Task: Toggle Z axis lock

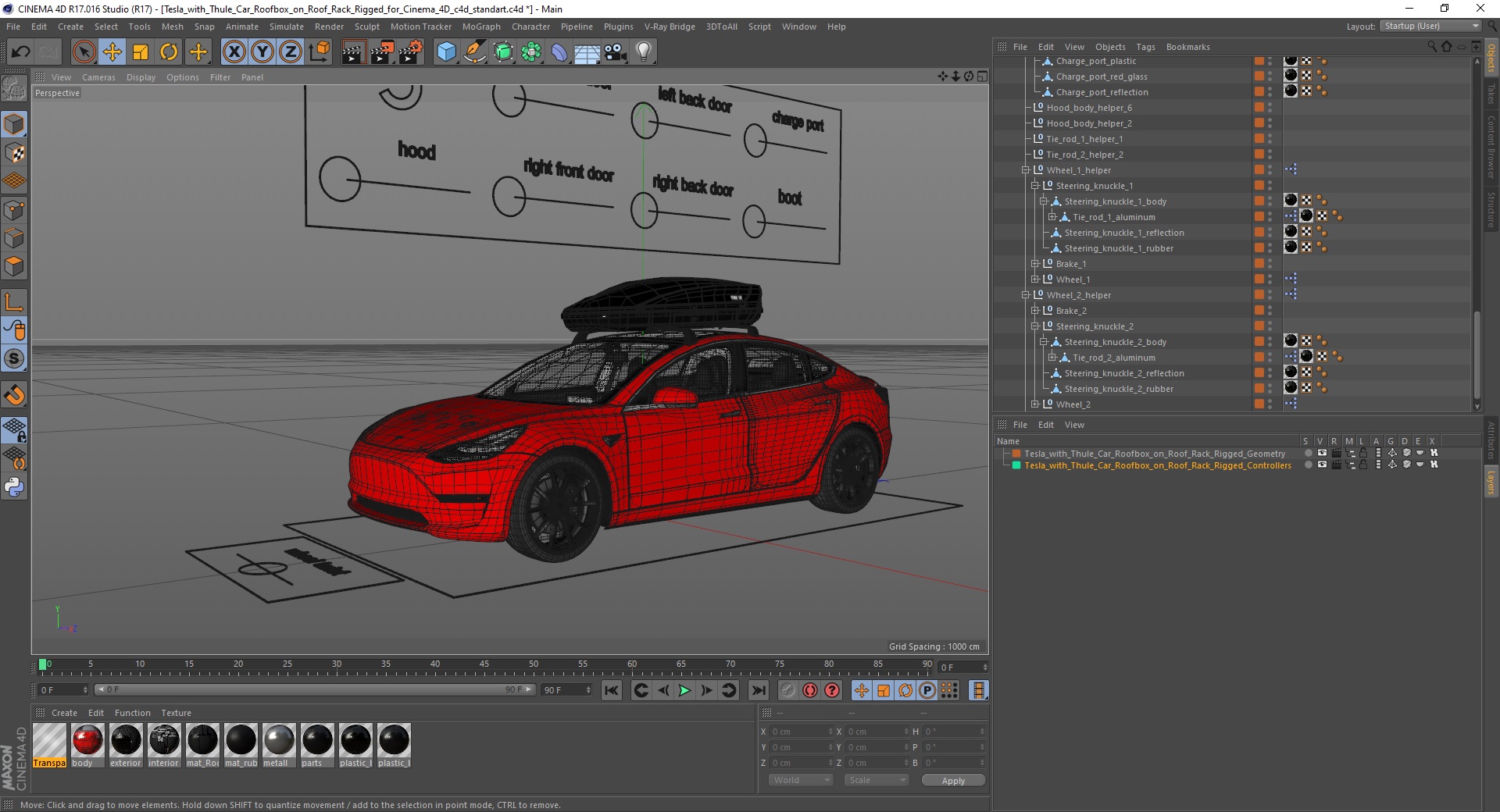Action: tap(291, 52)
